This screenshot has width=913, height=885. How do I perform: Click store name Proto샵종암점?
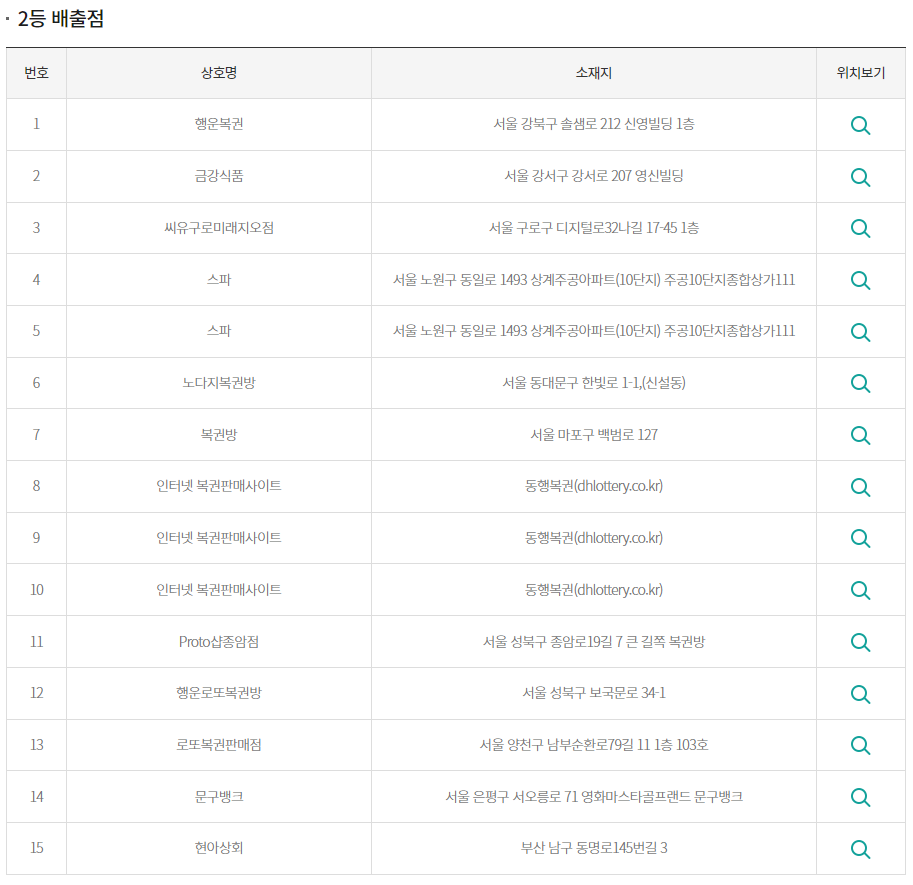pyautogui.click(x=219, y=642)
